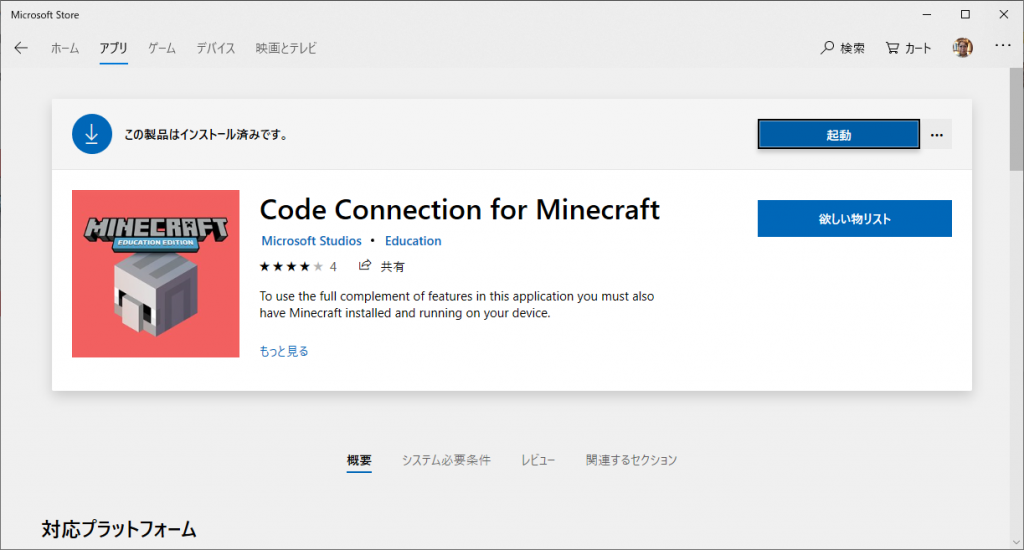Image resolution: width=1024 pixels, height=550 pixels.
Task: Open the Education category link
Action: point(413,240)
